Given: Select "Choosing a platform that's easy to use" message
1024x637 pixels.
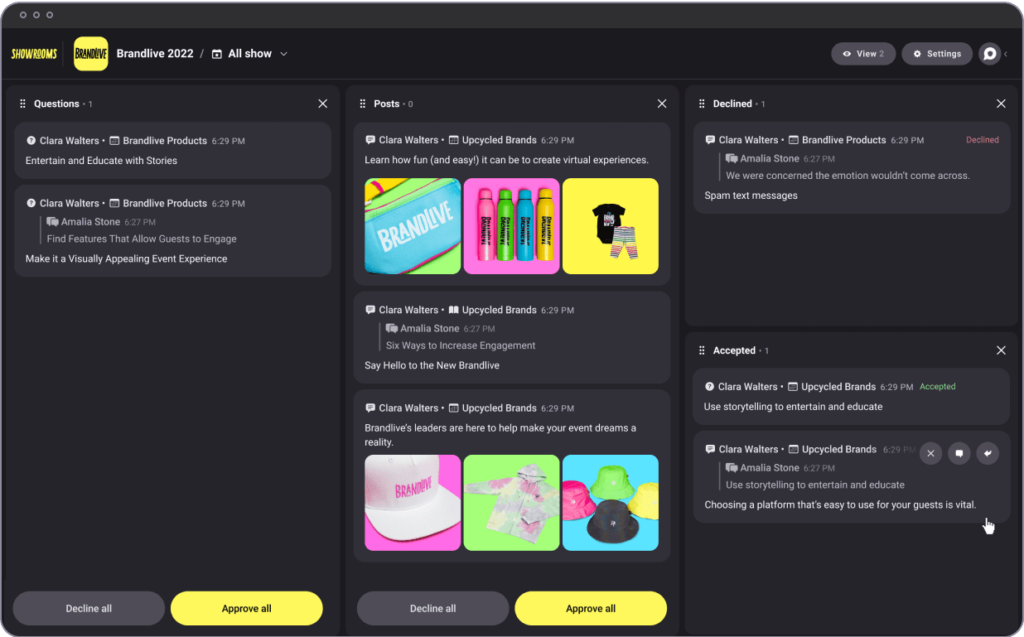Looking at the screenshot, I should click(840, 505).
